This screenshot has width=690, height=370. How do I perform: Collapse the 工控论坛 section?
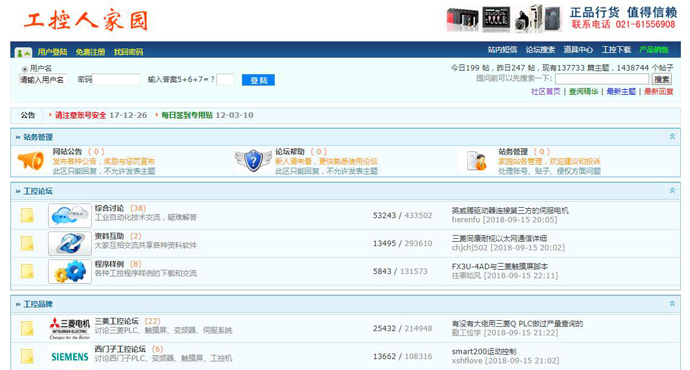(672, 191)
